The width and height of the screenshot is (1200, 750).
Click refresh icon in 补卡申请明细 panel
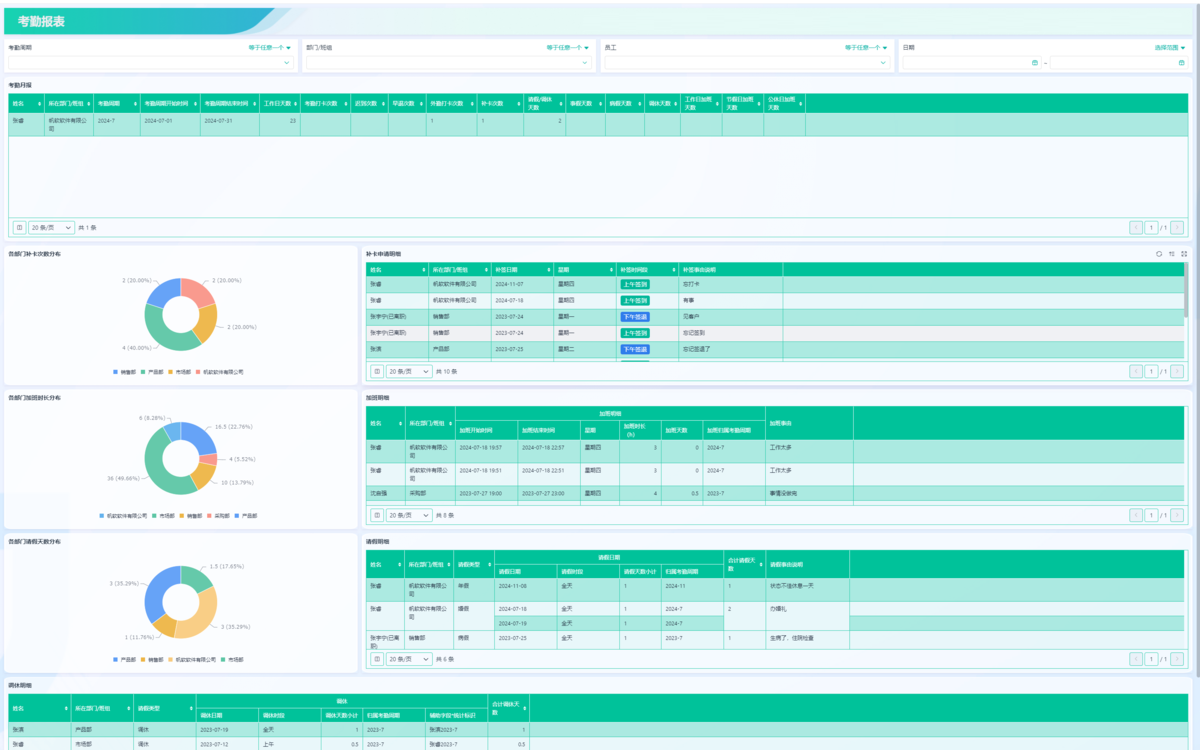[1159, 254]
